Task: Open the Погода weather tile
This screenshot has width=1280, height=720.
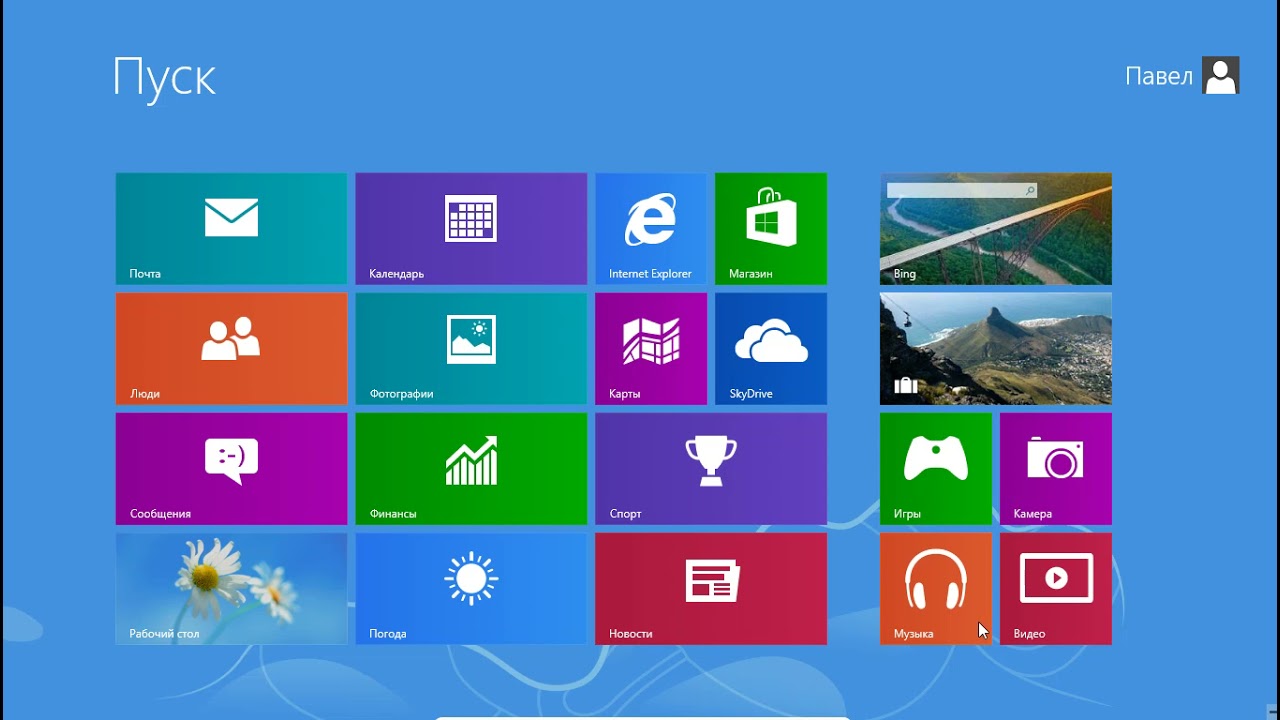Action: pos(471,589)
